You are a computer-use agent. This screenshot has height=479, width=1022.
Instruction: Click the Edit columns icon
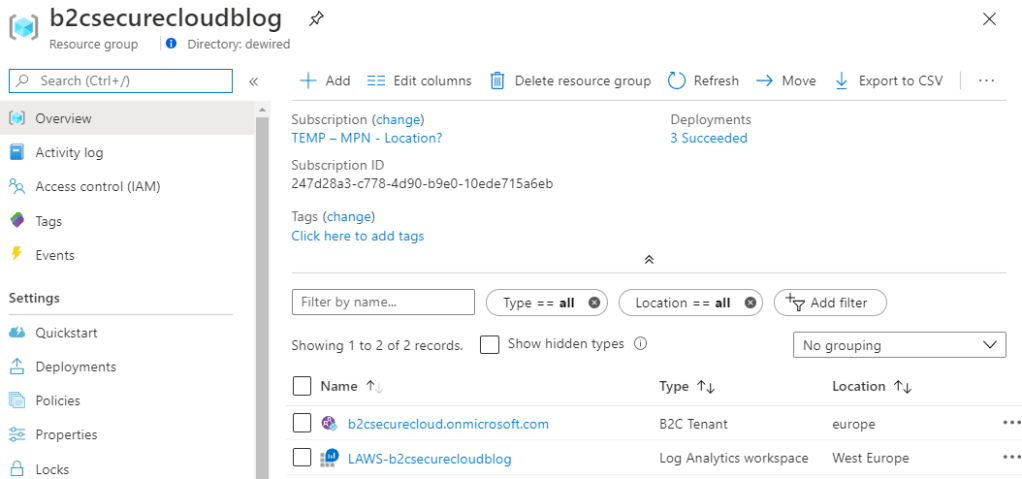coord(376,81)
